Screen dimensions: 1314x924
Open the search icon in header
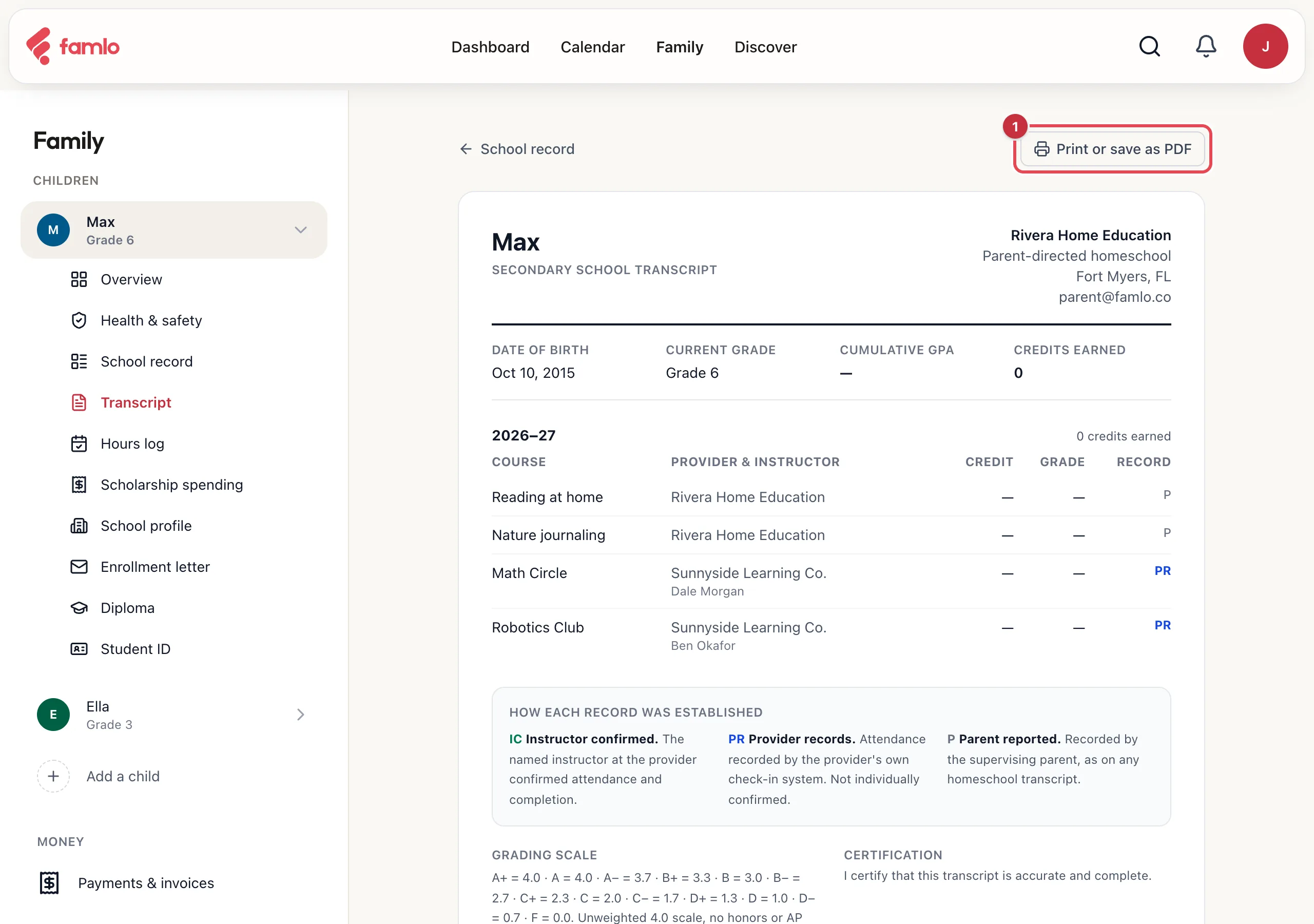tap(1149, 46)
